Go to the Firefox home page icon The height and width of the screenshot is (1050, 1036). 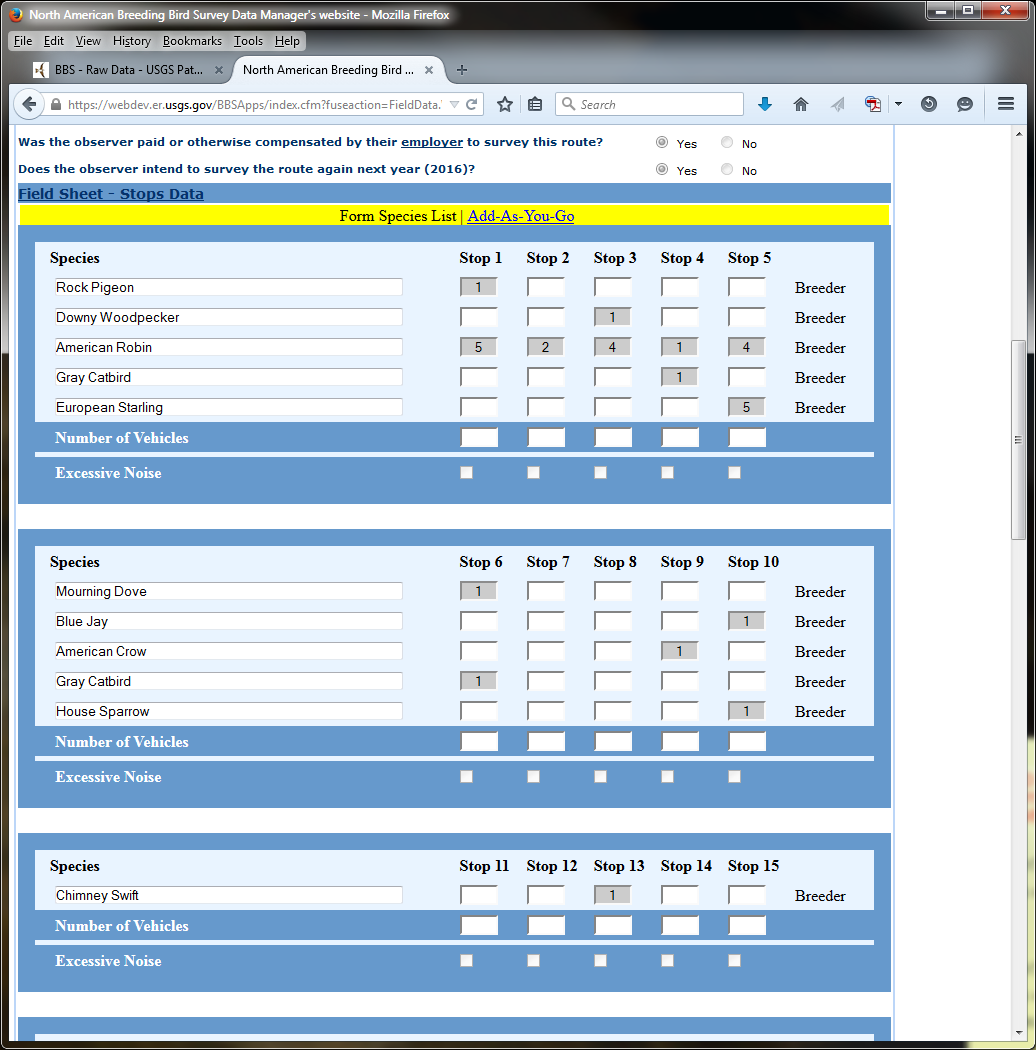coord(801,104)
